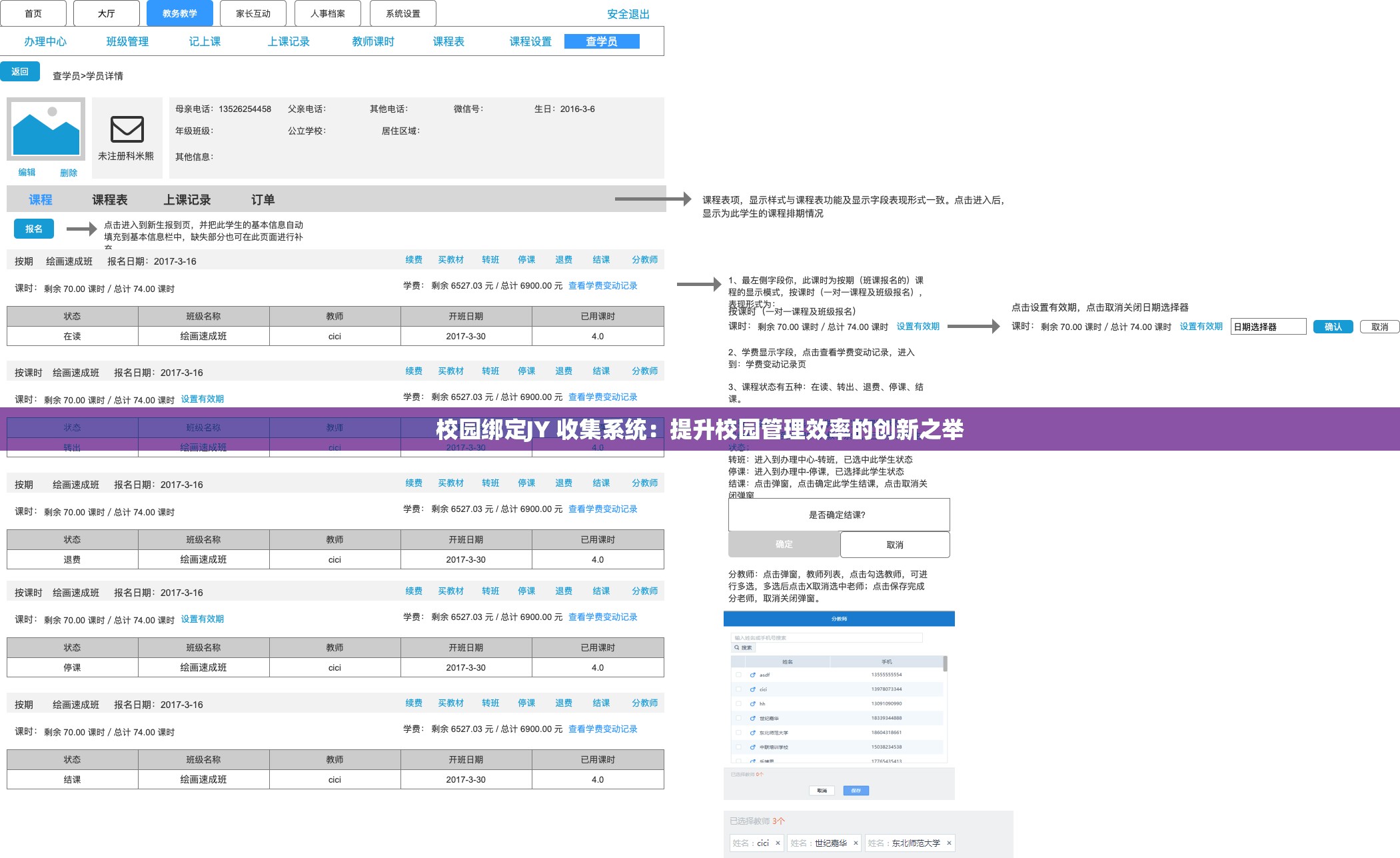Click the gender icon beside teacher cici
This screenshot has width=1400, height=858.
click(x=752, y=689)
